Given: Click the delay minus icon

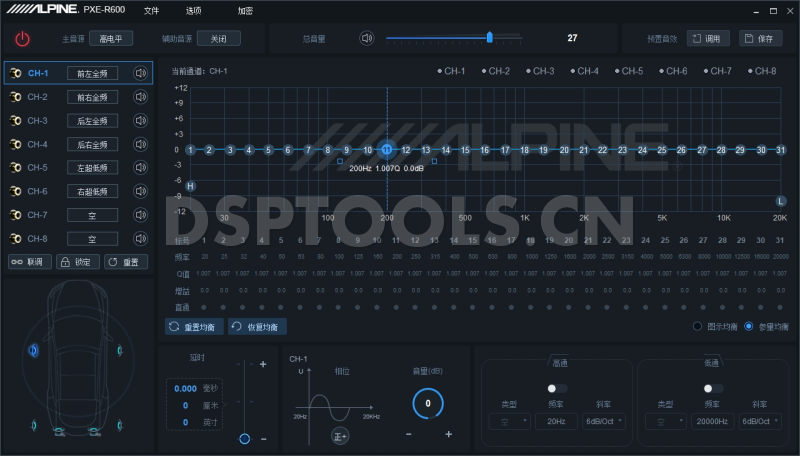Looking at the screenshot, I should click(x=263, y=439).
